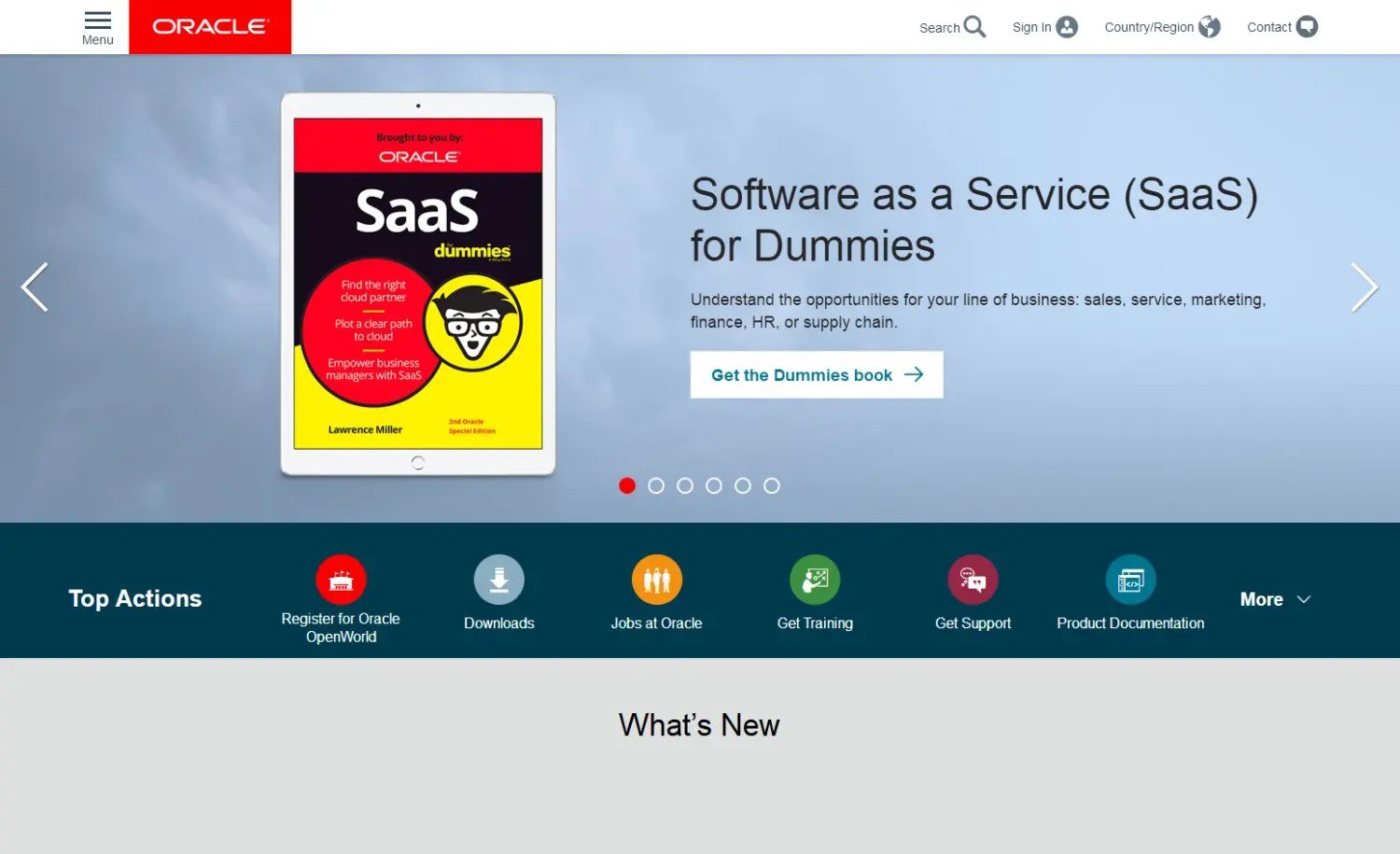Viewport: 1400px width, 854px height.
Task: Click the Oracle logo
Action: pos(210,27)
